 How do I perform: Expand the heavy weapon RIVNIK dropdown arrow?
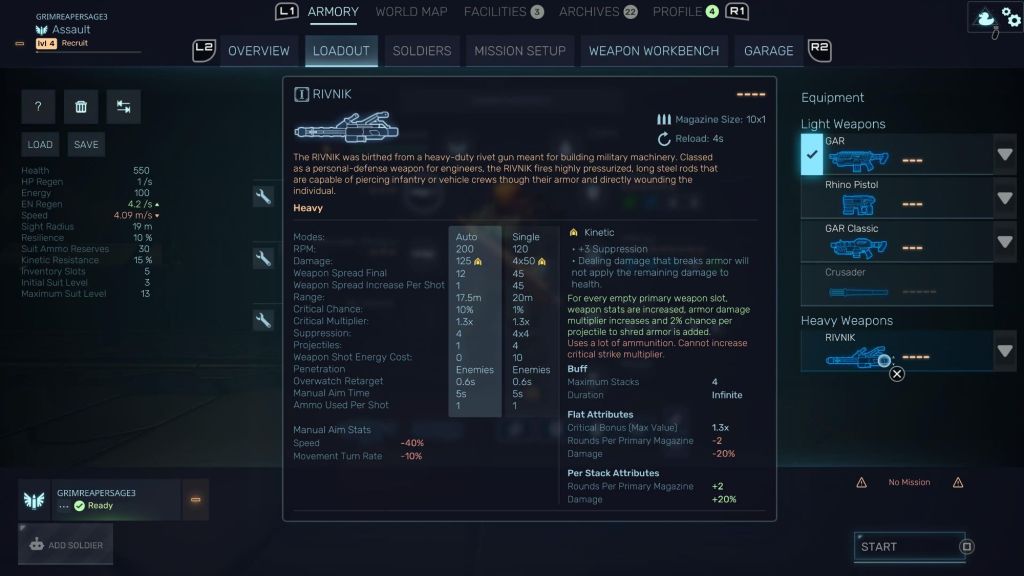tap(1004, 351)
